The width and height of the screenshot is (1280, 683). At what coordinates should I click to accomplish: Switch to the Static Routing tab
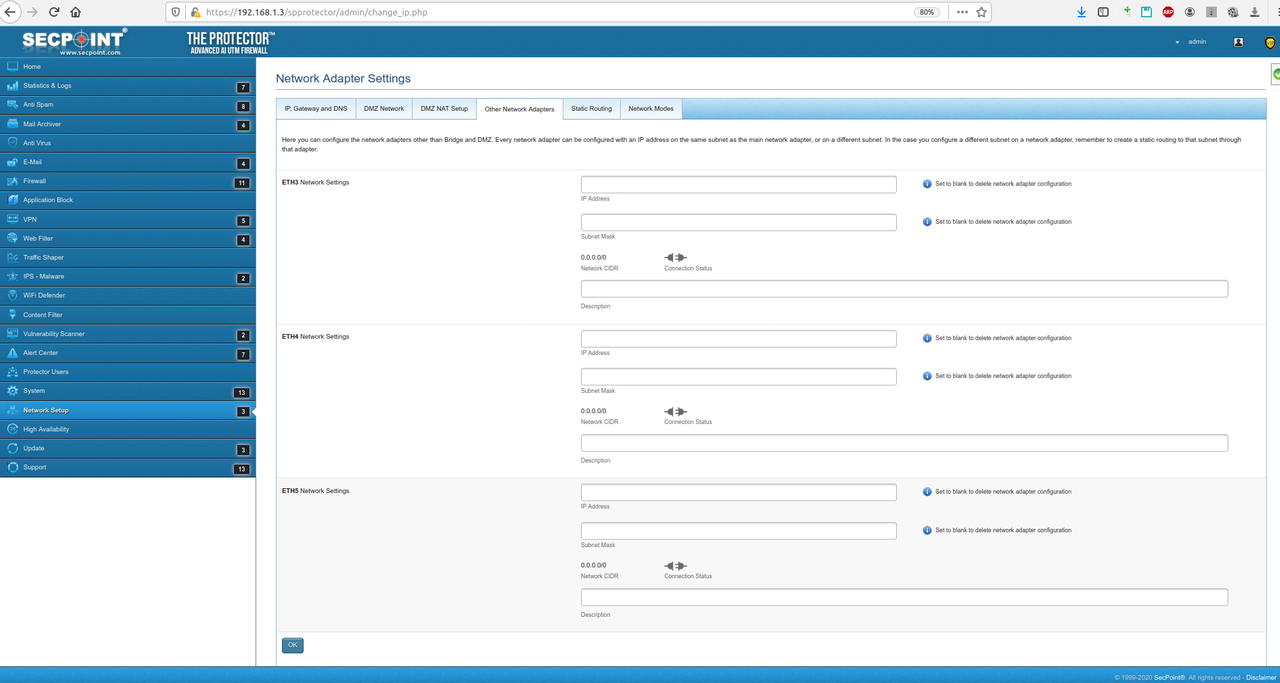(591, 108)
